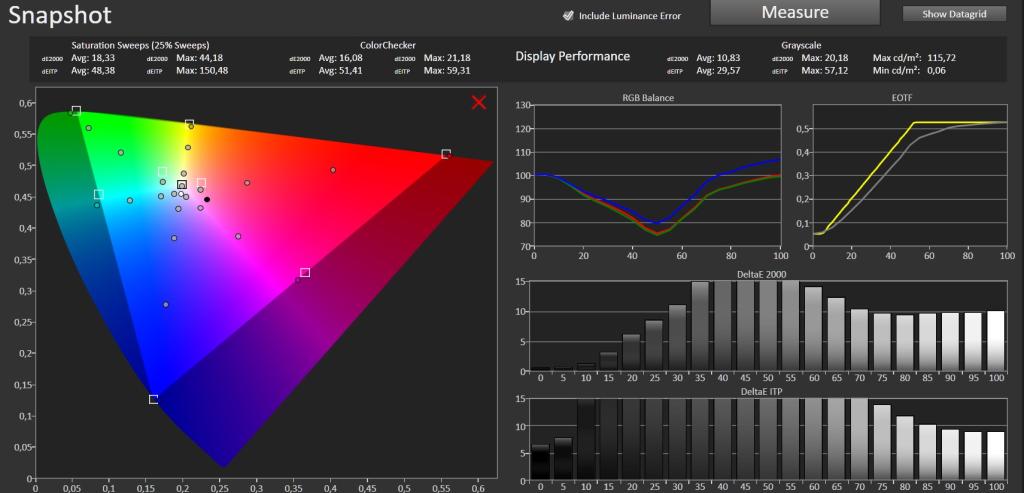Select the DeltaE ITP bar at 100

pyautogui.click(x=996, y=455)
